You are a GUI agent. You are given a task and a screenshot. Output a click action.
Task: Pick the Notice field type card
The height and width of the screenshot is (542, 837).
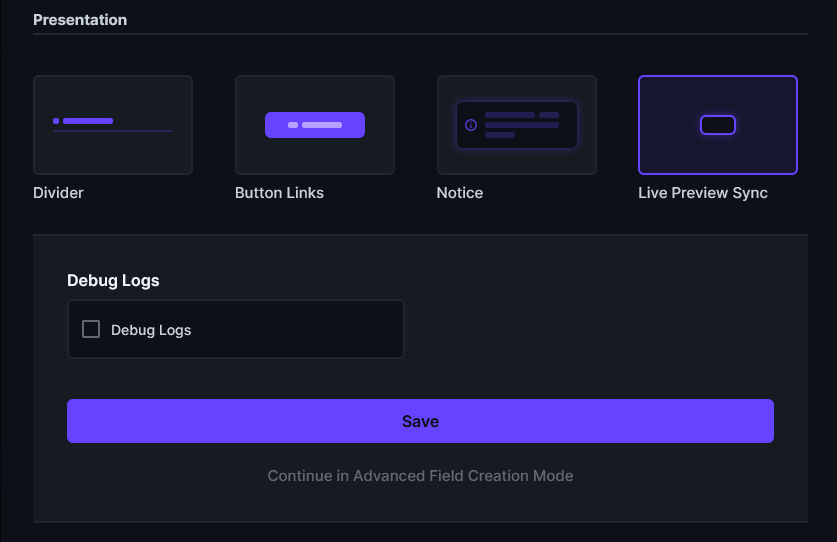point(516,125)
